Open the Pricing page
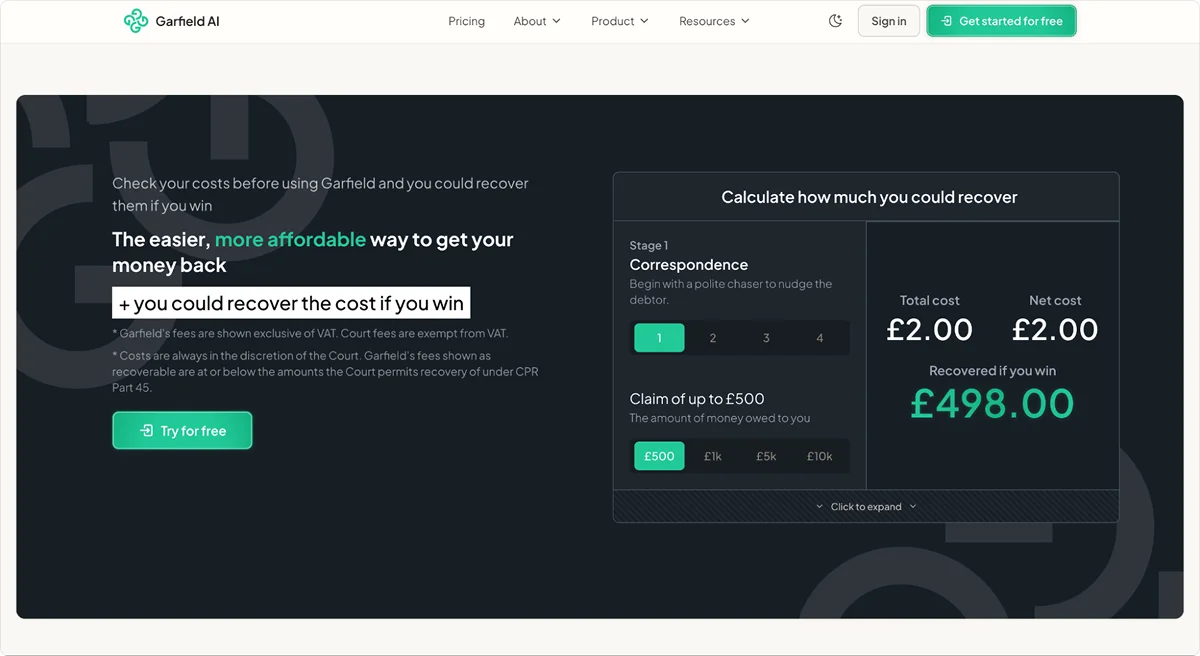 (x=466, y=21)
